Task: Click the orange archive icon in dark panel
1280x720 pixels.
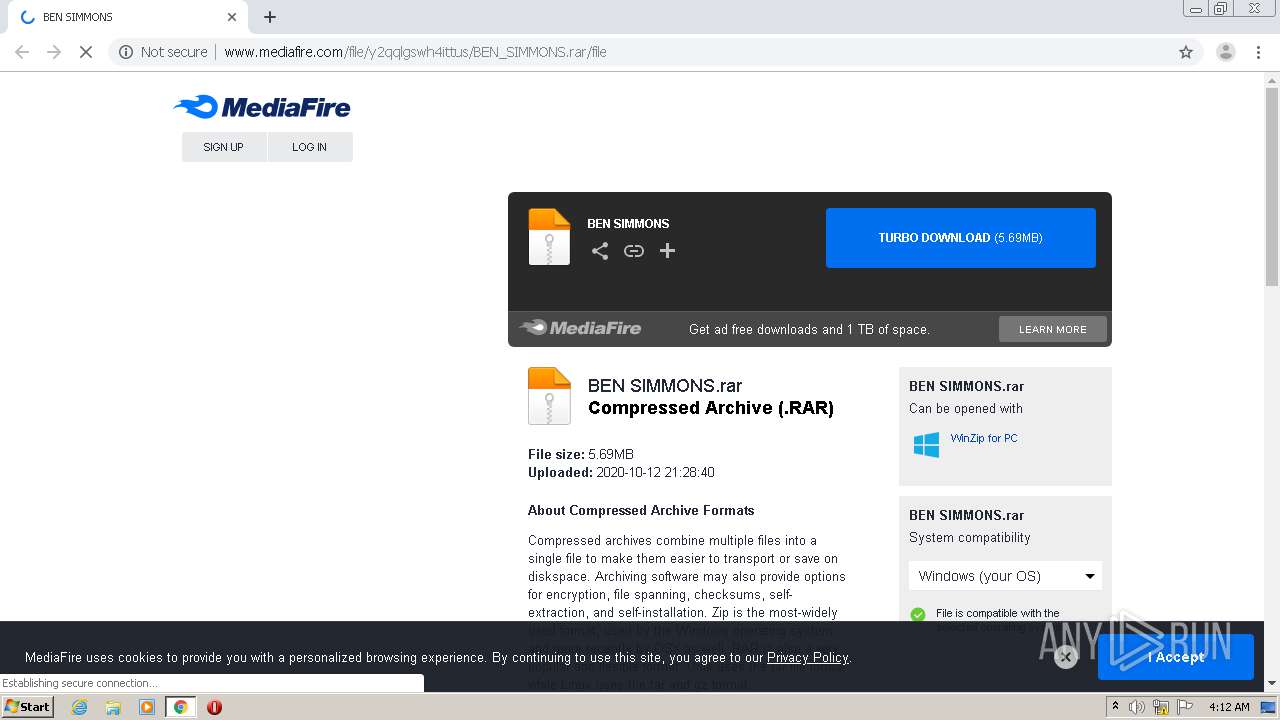Action: 549,237
